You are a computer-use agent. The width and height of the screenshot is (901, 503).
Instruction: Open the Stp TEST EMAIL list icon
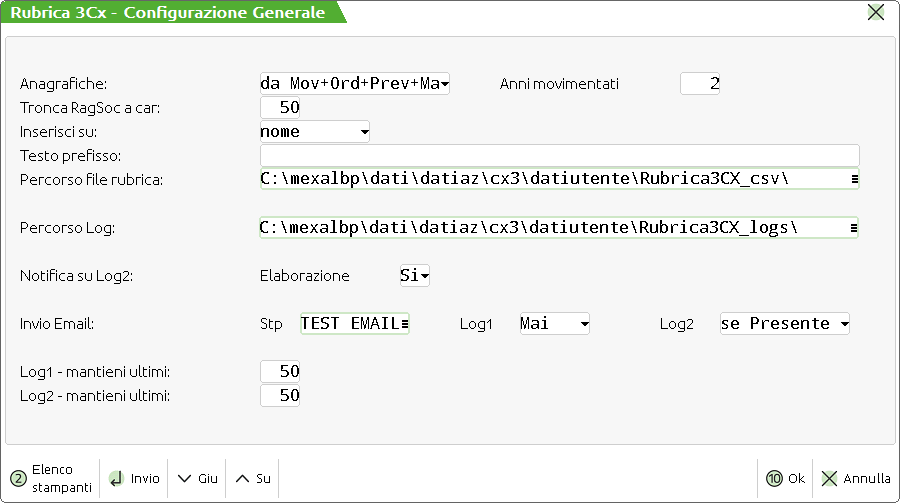[x=404, y=324]
